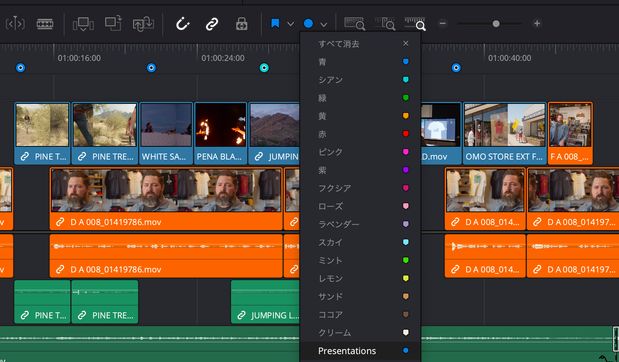Screen dimensions: 619x362
Task: Select the Blade edit mode tool
Action: click(45, 24)
